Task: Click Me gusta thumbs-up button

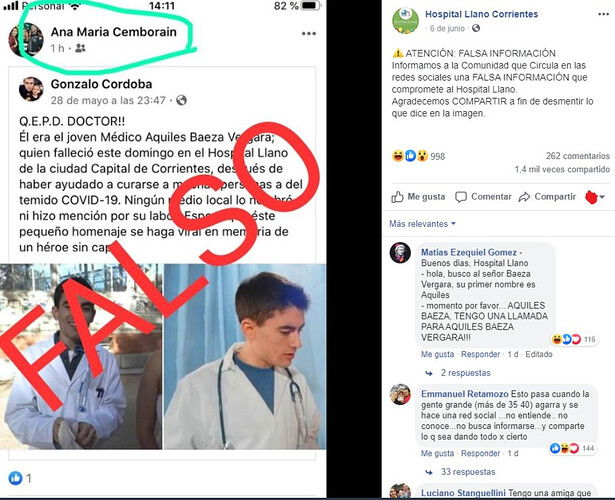Action: pyautogui.click(x=418, y=196)
